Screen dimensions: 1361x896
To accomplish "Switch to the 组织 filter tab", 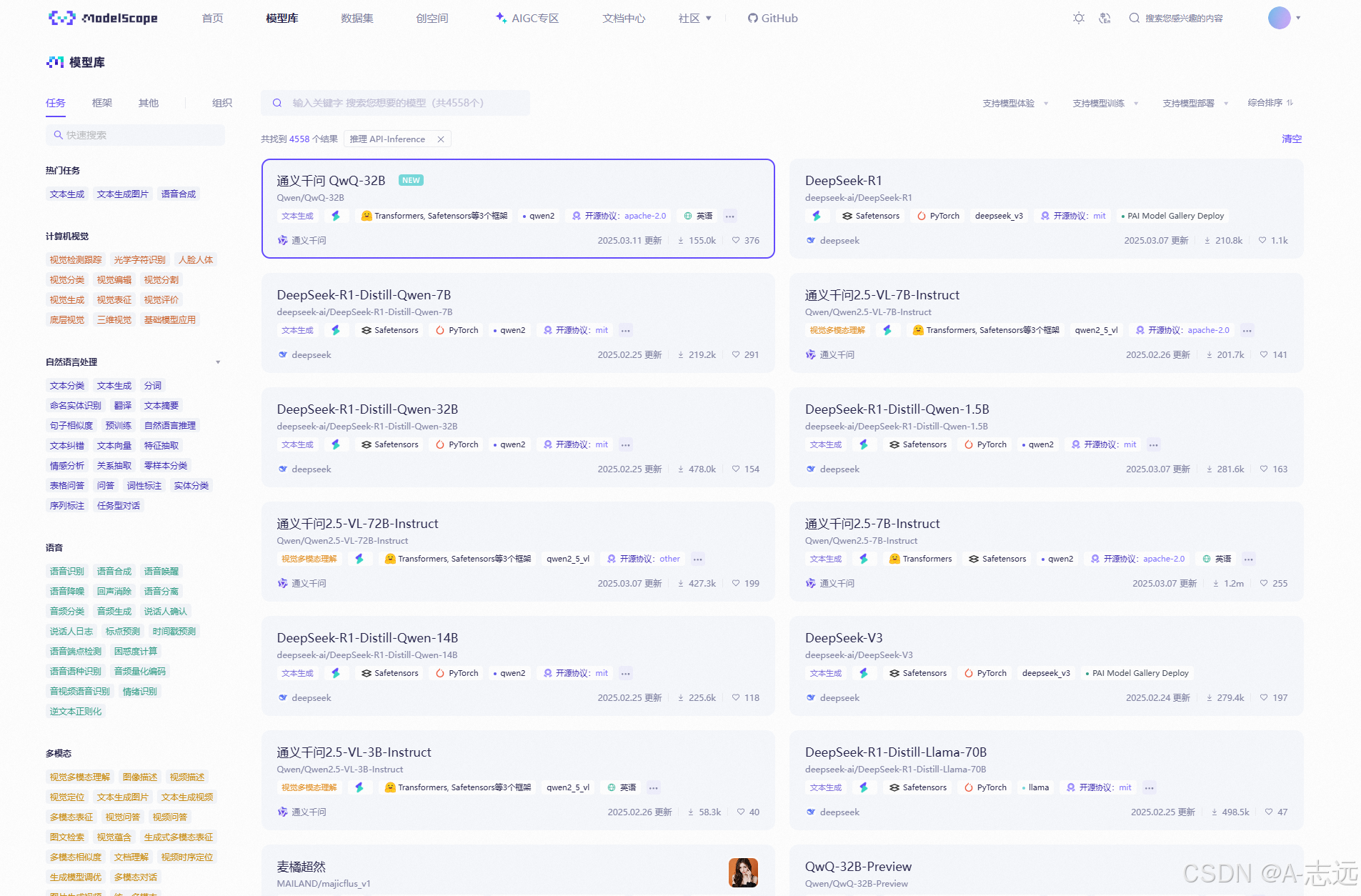I will (222, 103).
